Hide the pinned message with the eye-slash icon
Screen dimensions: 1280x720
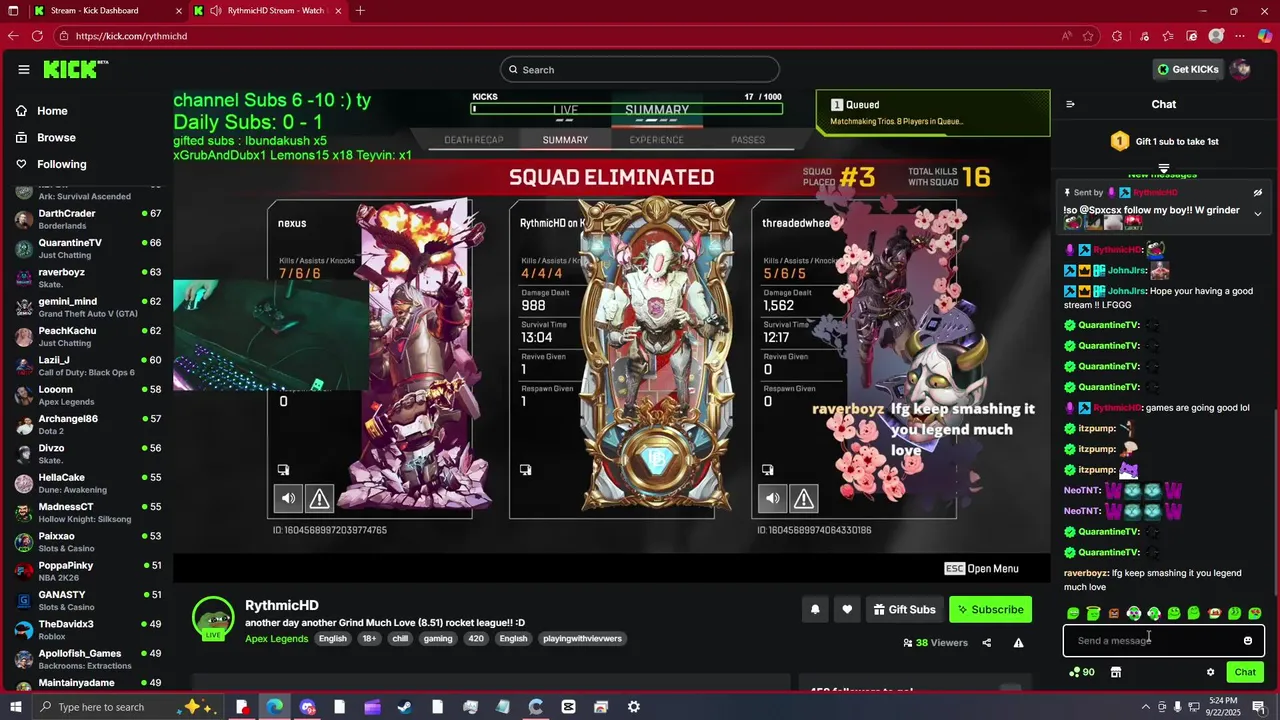(1258, 192)
